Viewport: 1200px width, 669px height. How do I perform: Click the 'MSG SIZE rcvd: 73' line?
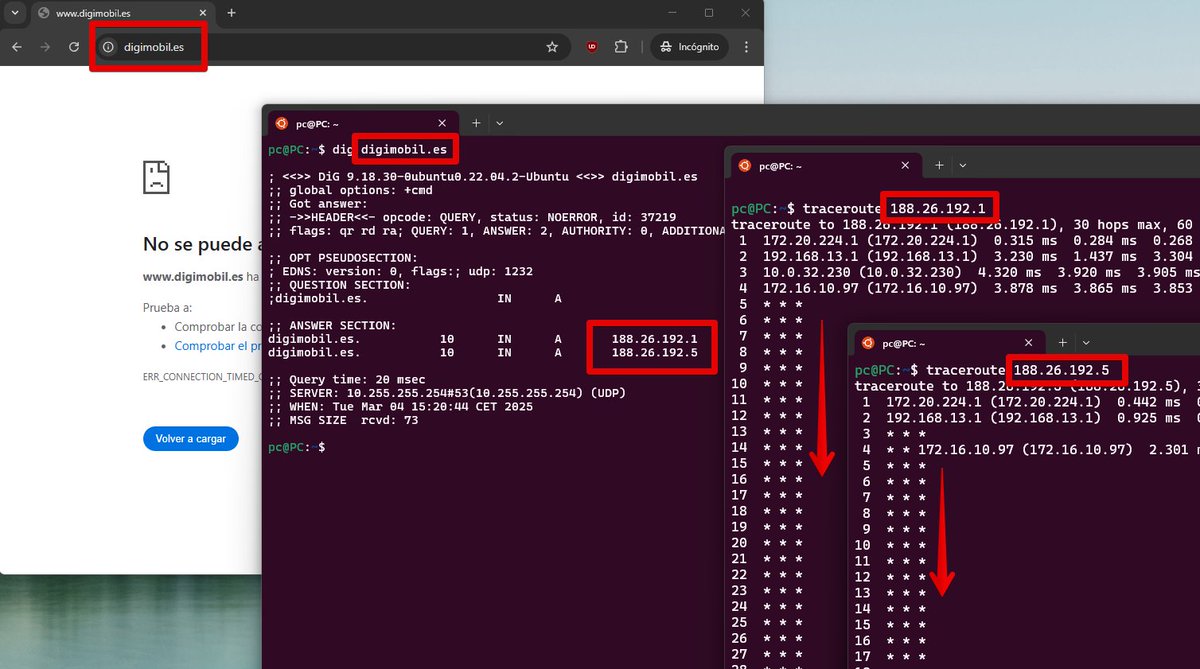pos(343,420)
